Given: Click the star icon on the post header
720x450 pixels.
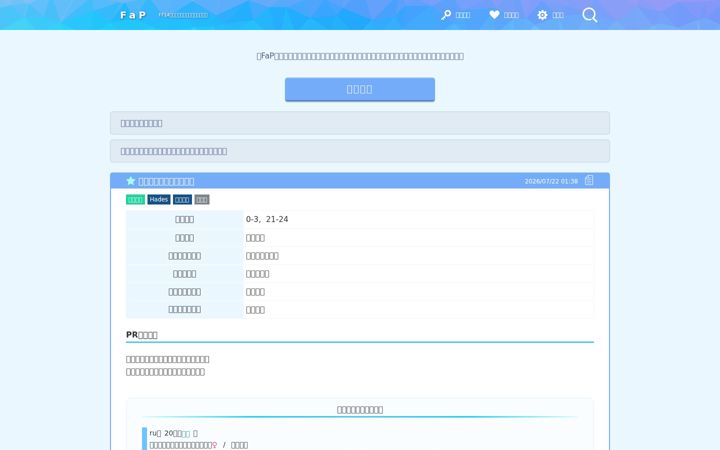Looking at the screenshot, I should point(131,181).
